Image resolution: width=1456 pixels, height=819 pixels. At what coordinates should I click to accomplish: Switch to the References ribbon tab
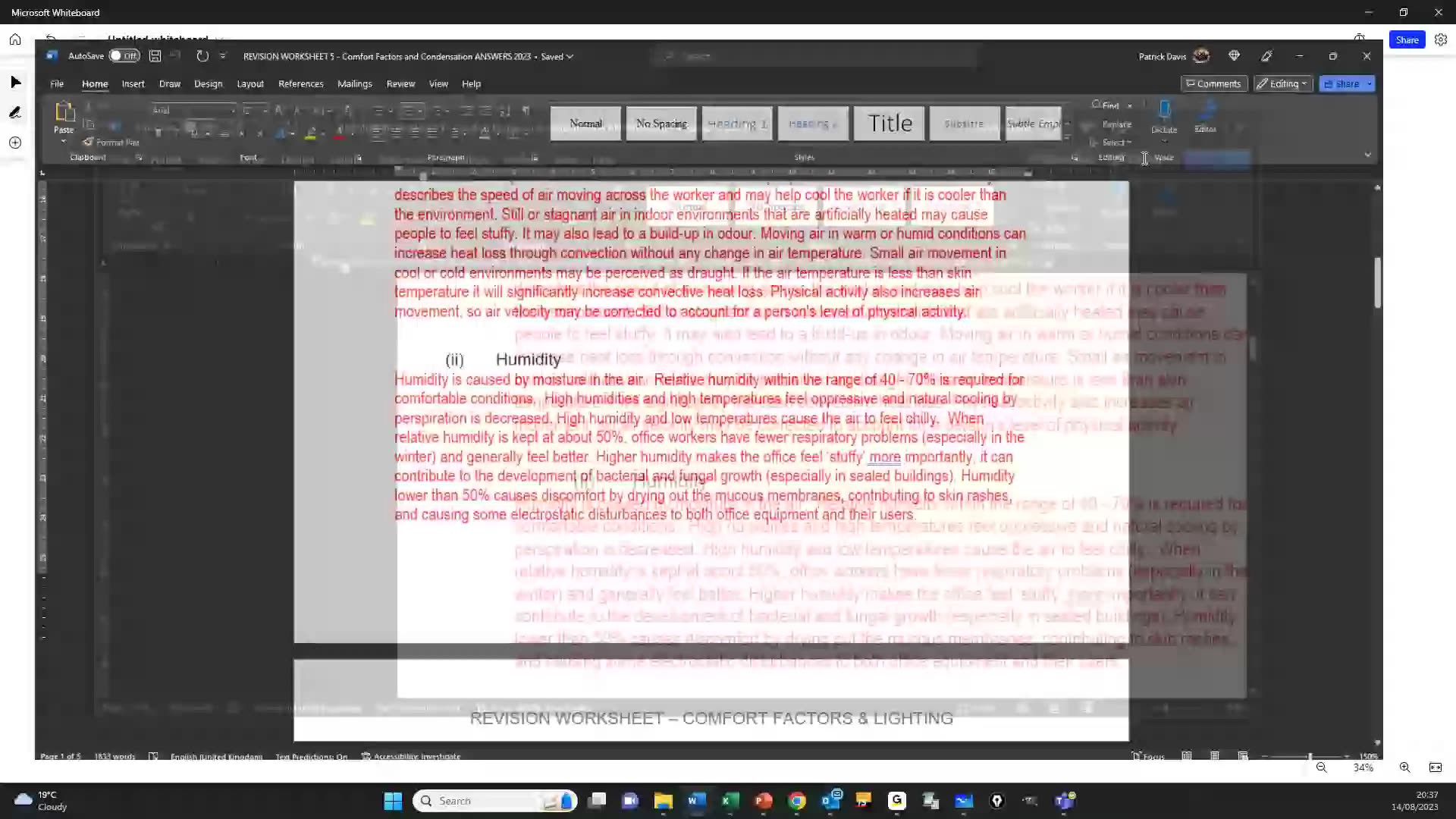[301, 83]
